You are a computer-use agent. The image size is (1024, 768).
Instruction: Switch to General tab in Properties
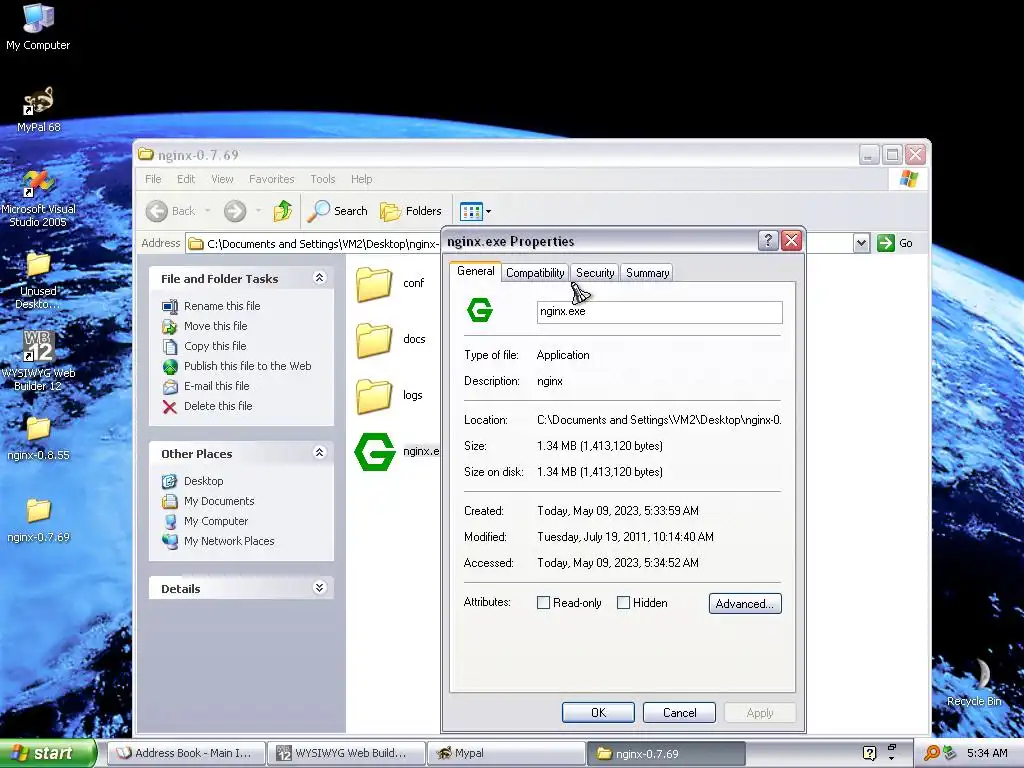click(x=475, y=271)
